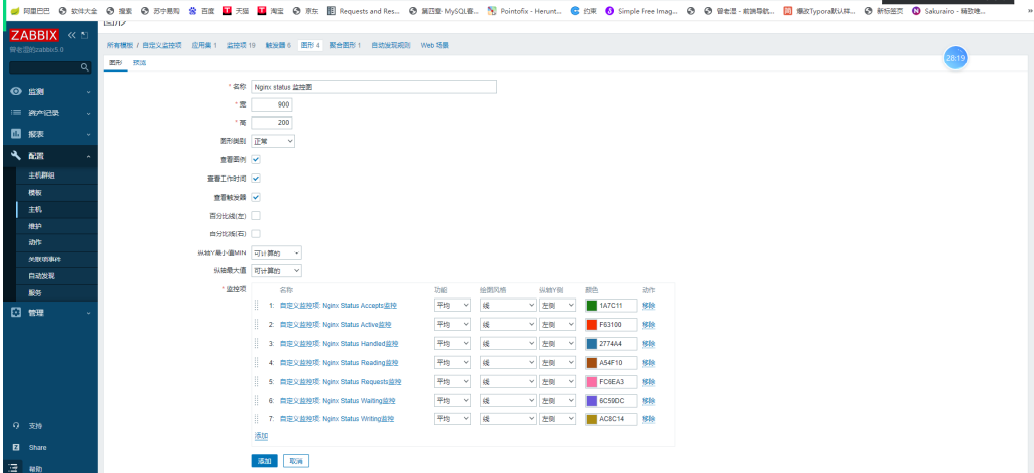Click the drag handle of Nginx Status Requests row

point(257,381)
